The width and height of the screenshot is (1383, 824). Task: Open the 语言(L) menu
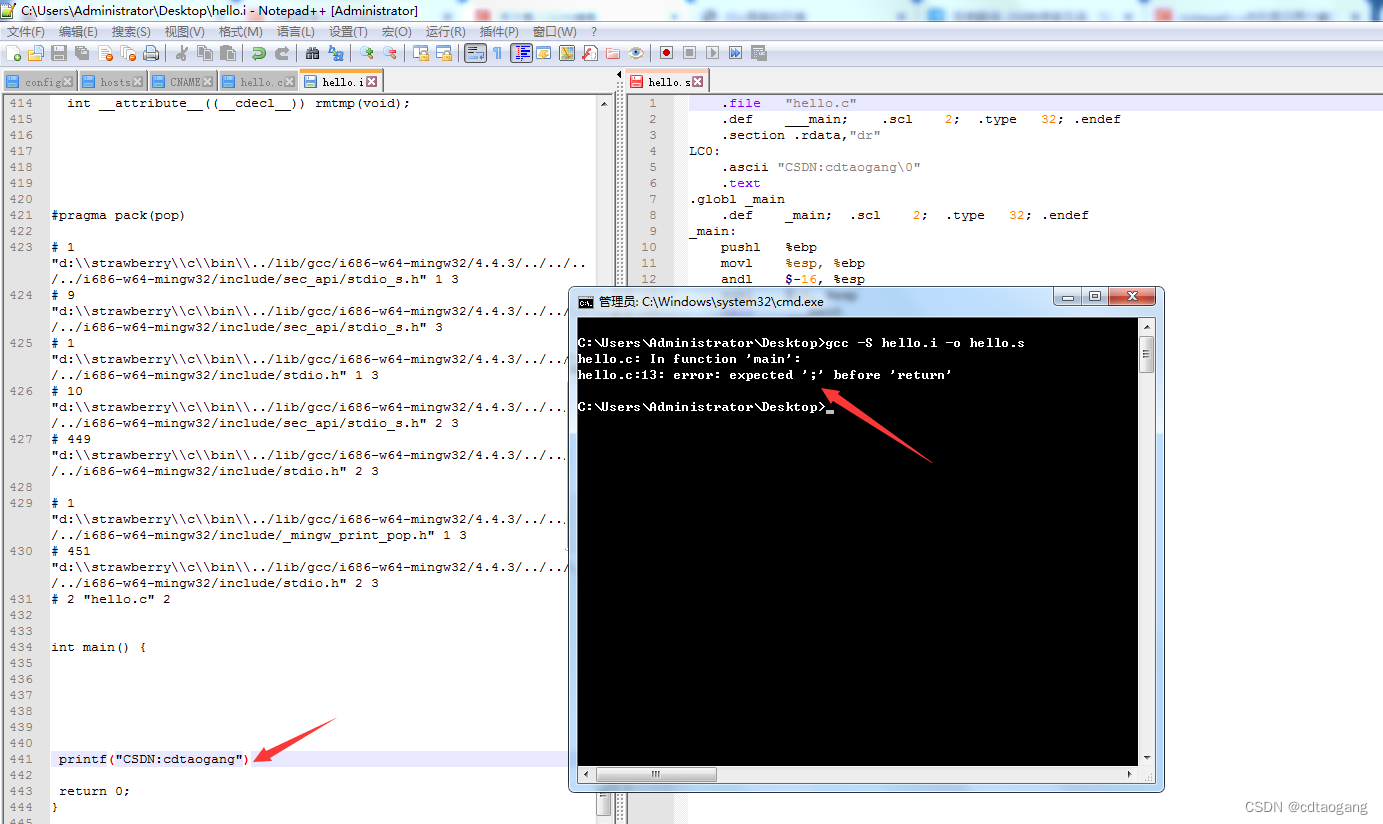(x=296, y=32)
